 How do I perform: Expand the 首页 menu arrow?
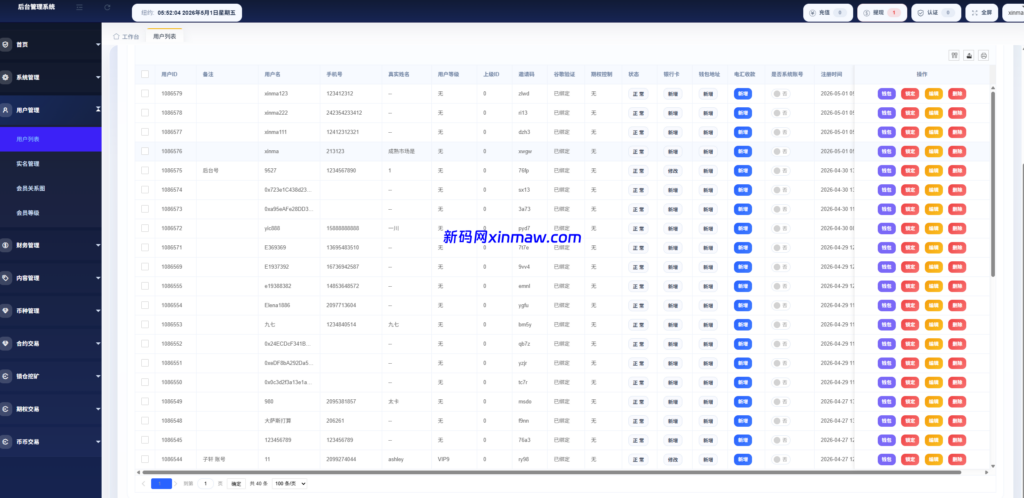pyautogui.click(x=98, y=44)
